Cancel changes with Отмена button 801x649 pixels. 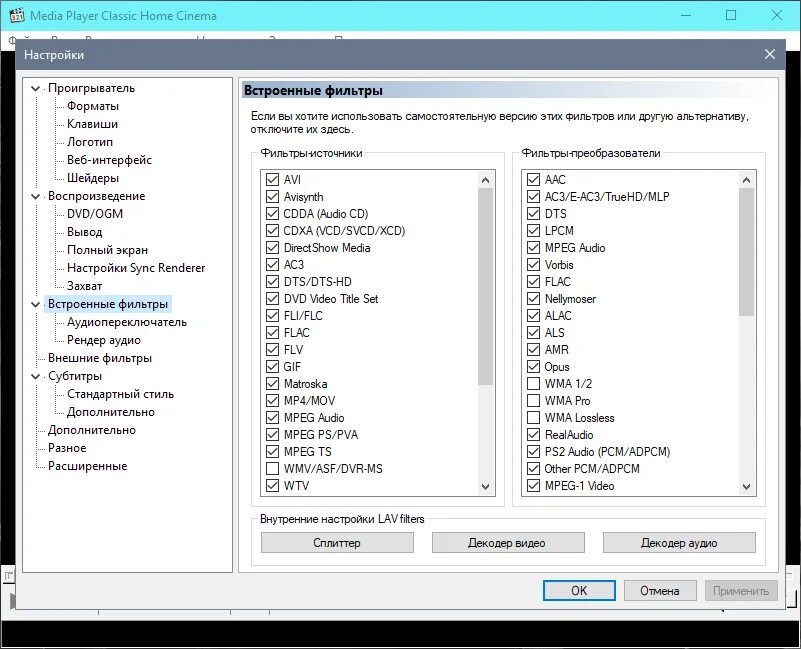pos(659,591)
